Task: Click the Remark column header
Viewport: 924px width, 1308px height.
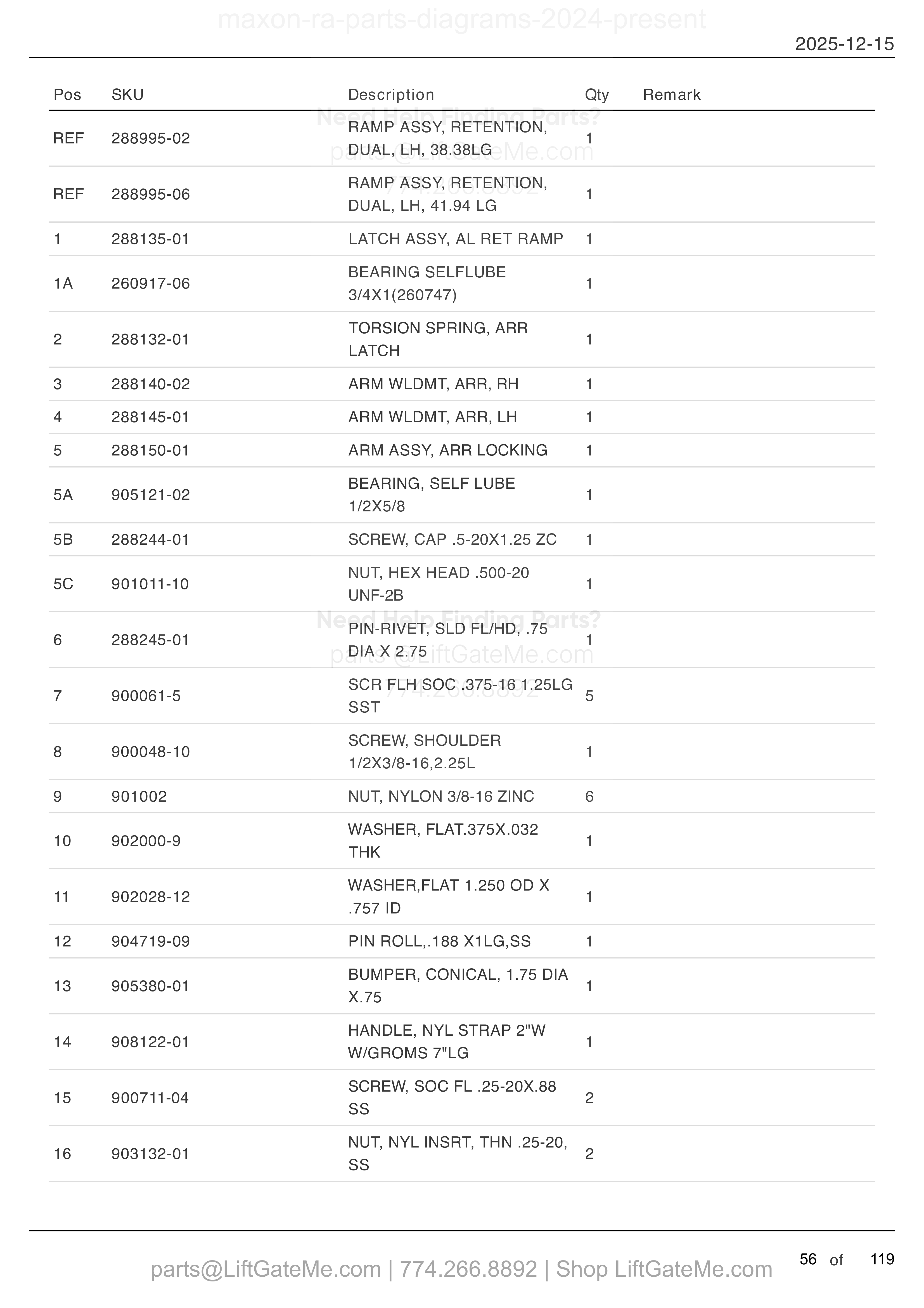Action: 672,95
